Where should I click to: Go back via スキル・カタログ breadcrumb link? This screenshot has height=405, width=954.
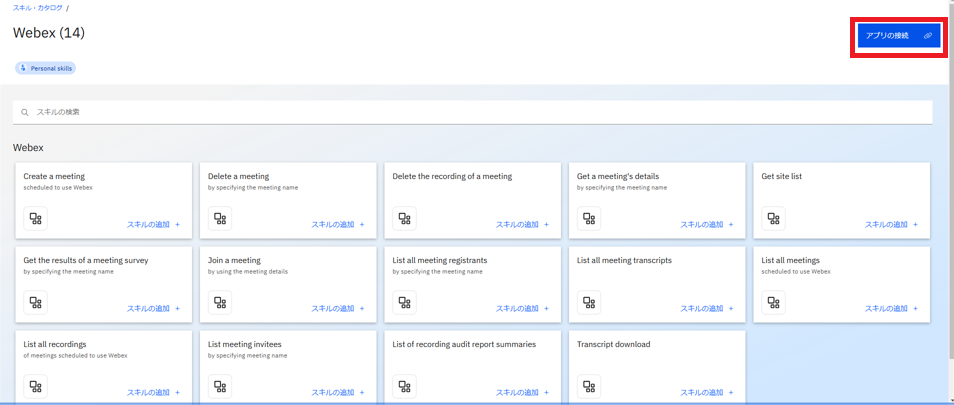tap(38, 8)
